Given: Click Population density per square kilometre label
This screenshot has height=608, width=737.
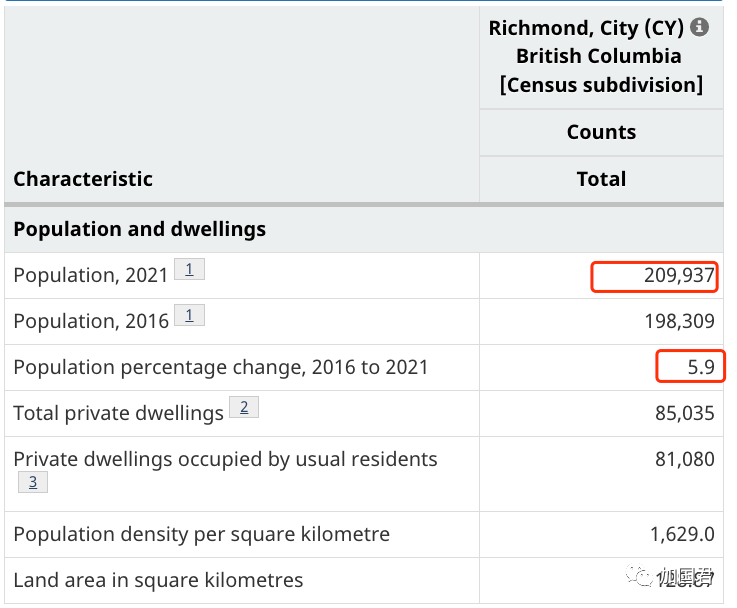Looking at the screenshot, I should (x=202, y=534).
